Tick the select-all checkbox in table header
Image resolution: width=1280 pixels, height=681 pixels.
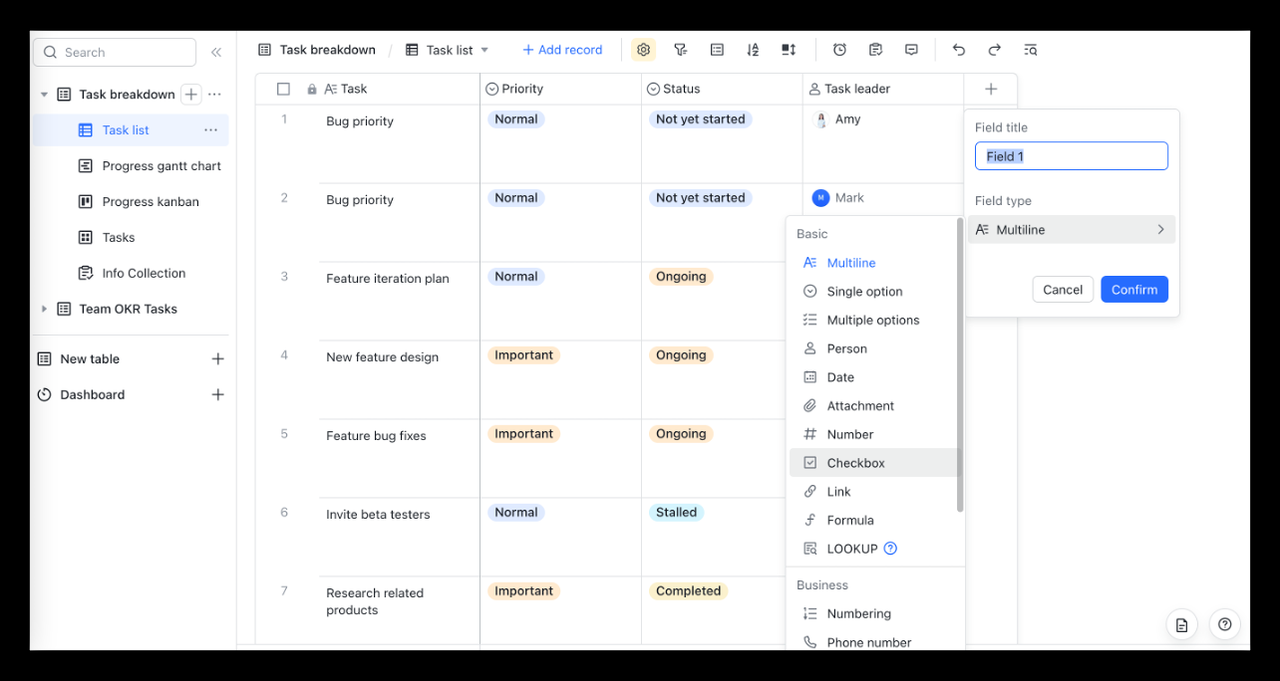[283, 89]
